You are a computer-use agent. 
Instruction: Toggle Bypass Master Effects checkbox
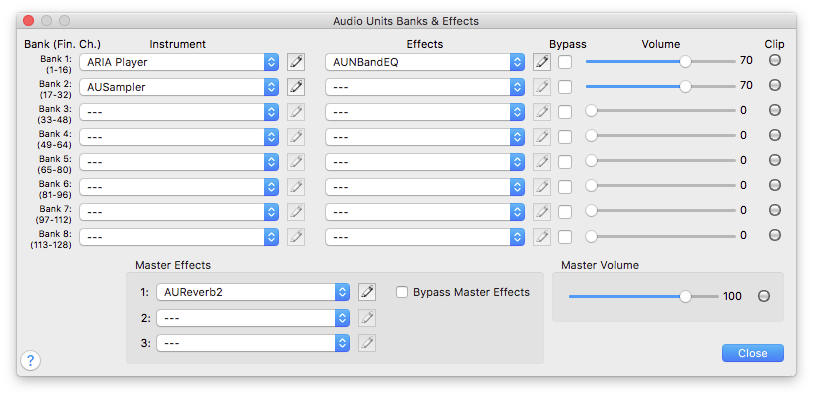402,292
